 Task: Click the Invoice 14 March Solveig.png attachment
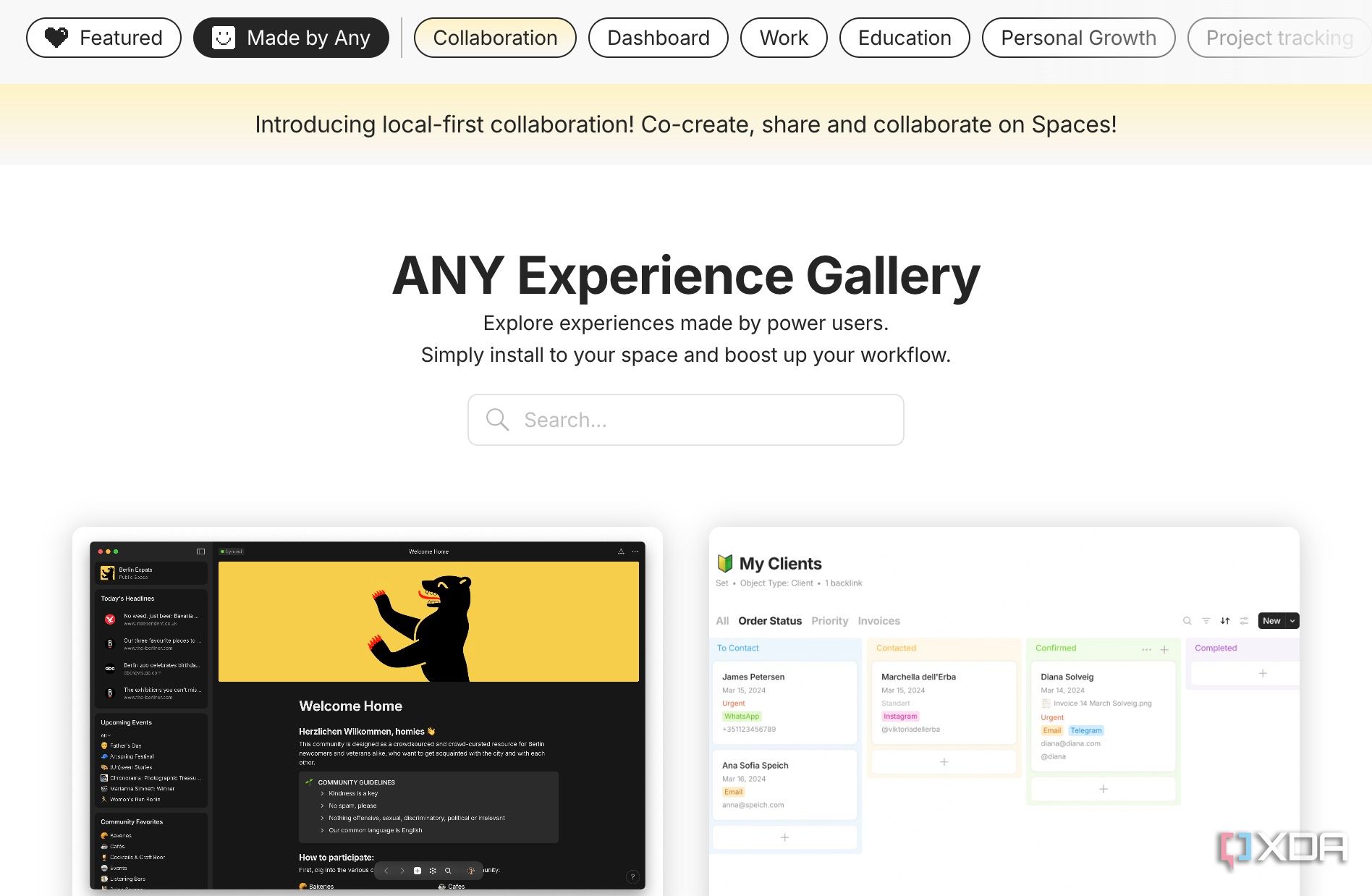[x=1096, y=703]
